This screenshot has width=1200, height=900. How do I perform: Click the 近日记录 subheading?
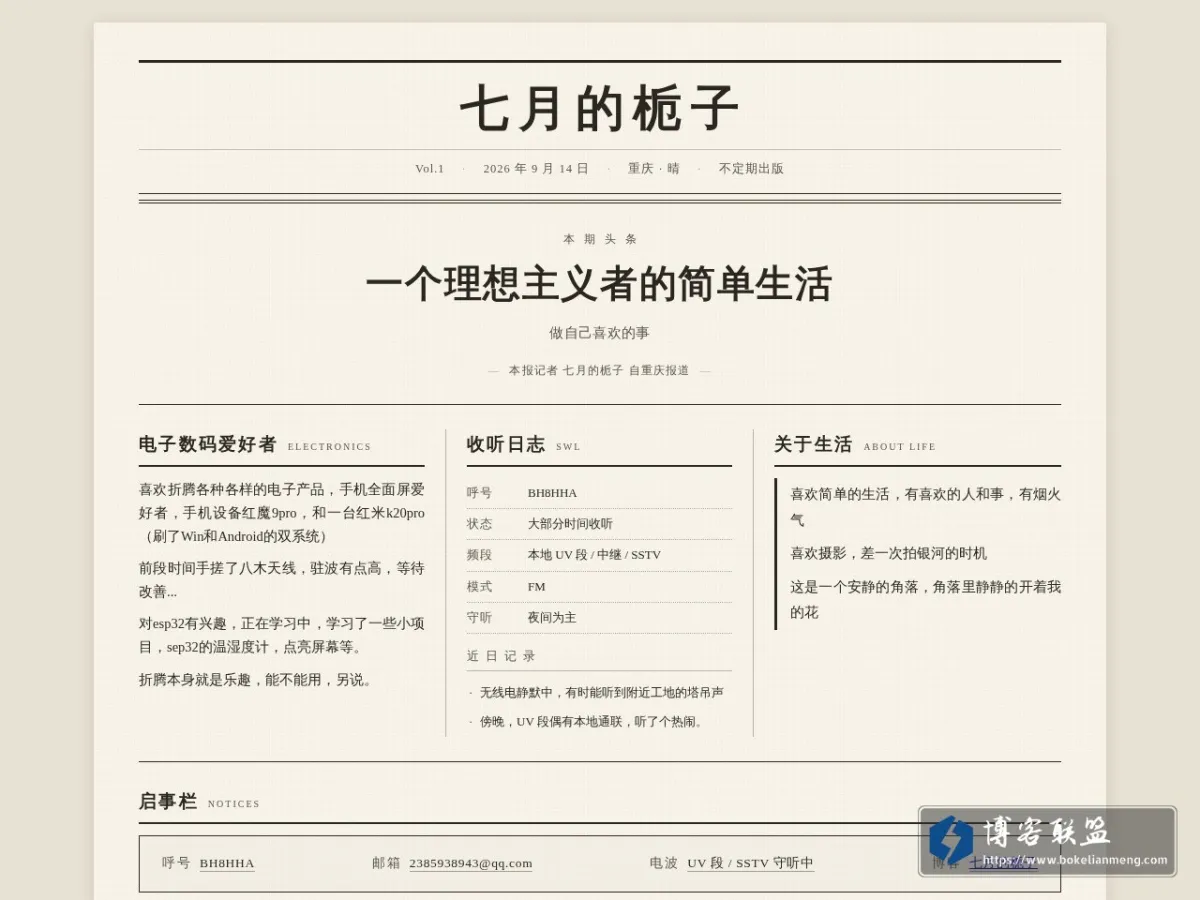(501, 656)
